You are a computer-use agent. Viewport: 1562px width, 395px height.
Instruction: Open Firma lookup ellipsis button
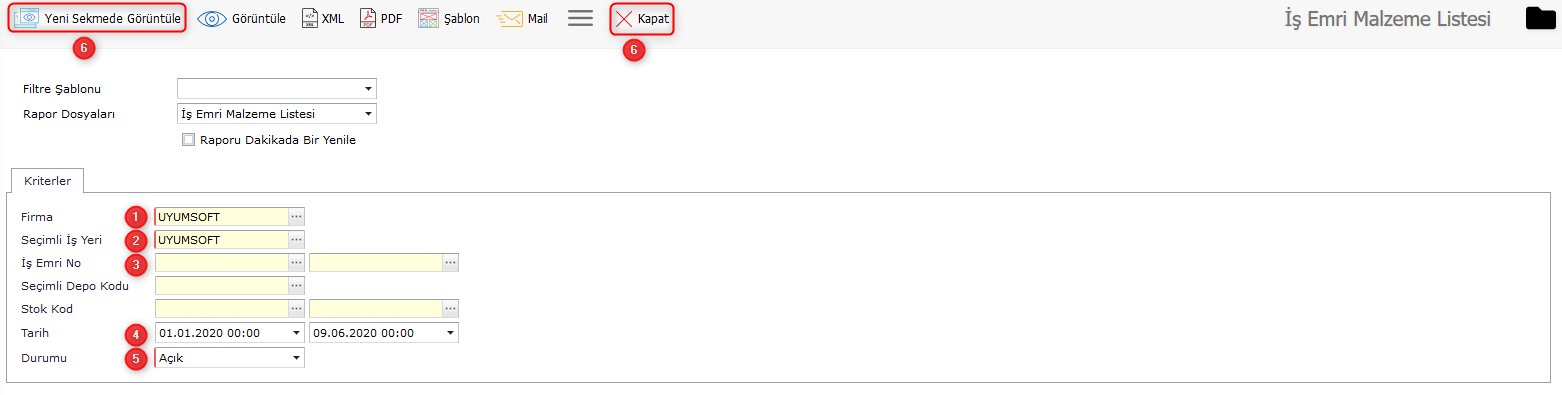(296, 216)
